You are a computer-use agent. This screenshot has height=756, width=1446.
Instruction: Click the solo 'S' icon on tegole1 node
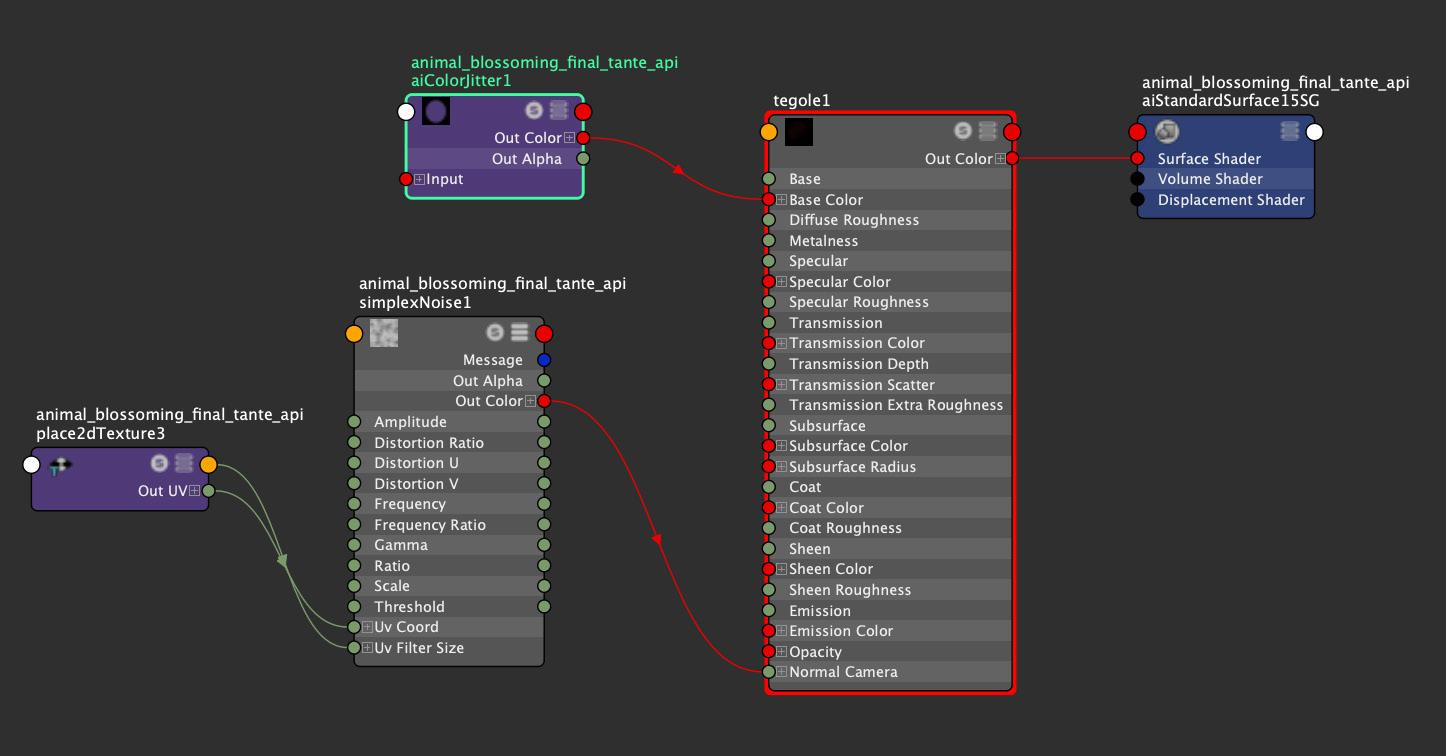pos(963,131)
